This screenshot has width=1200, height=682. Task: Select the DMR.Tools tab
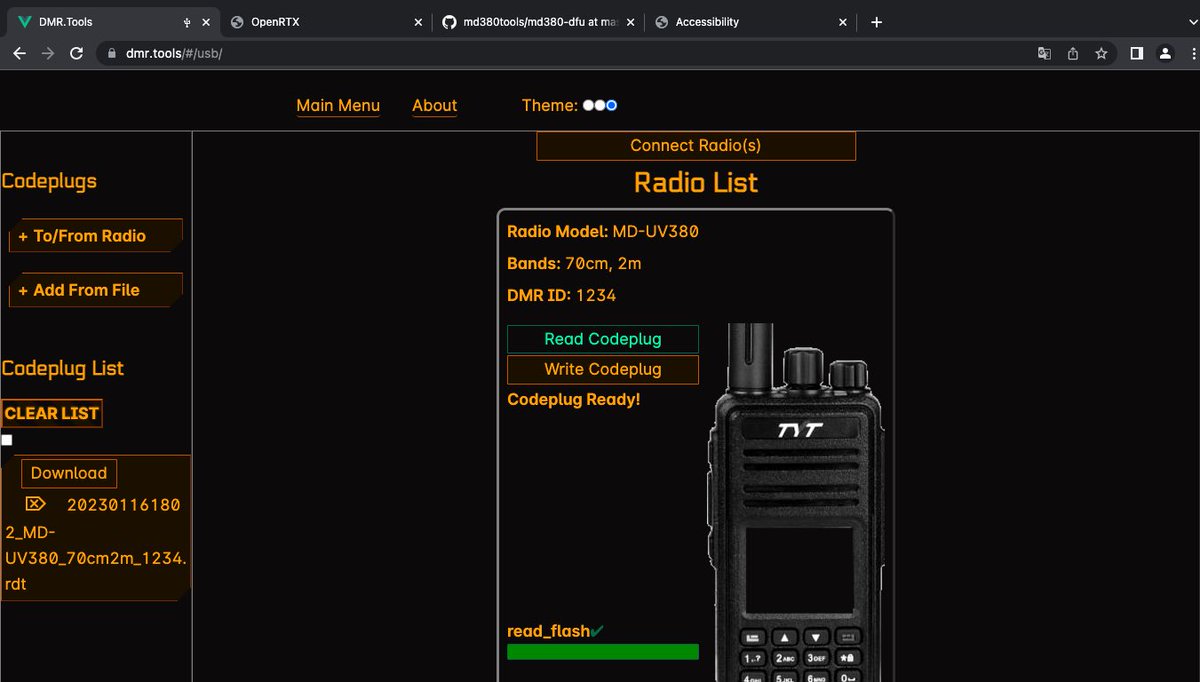pos(113,22)
